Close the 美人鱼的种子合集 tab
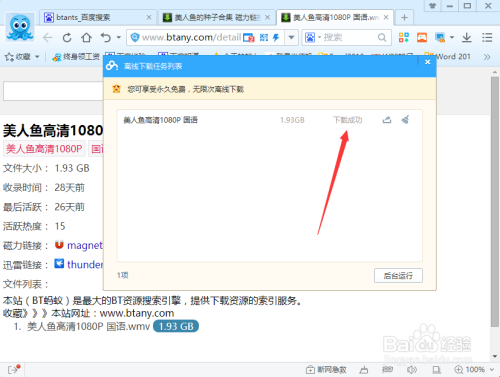The width and height of the screenshot is (500, 377). click(267, 17)
